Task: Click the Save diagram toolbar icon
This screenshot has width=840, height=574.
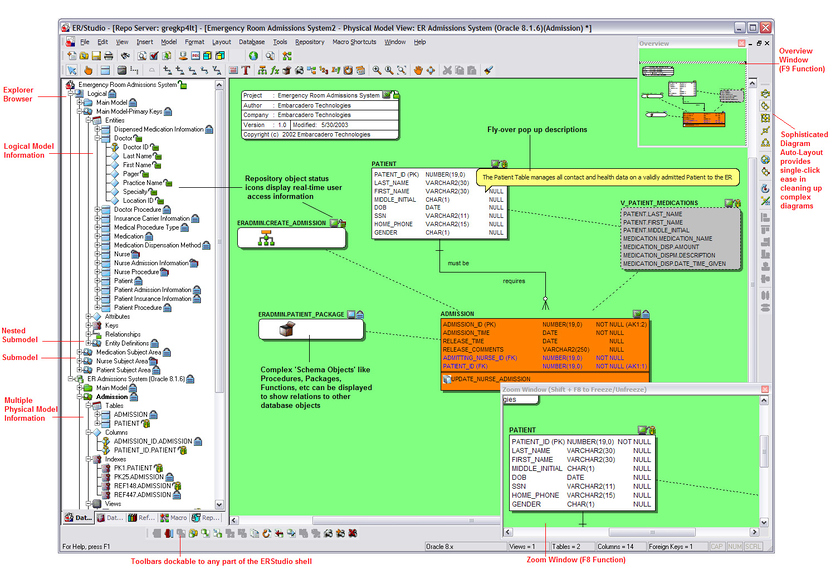Action: (97, 57)
